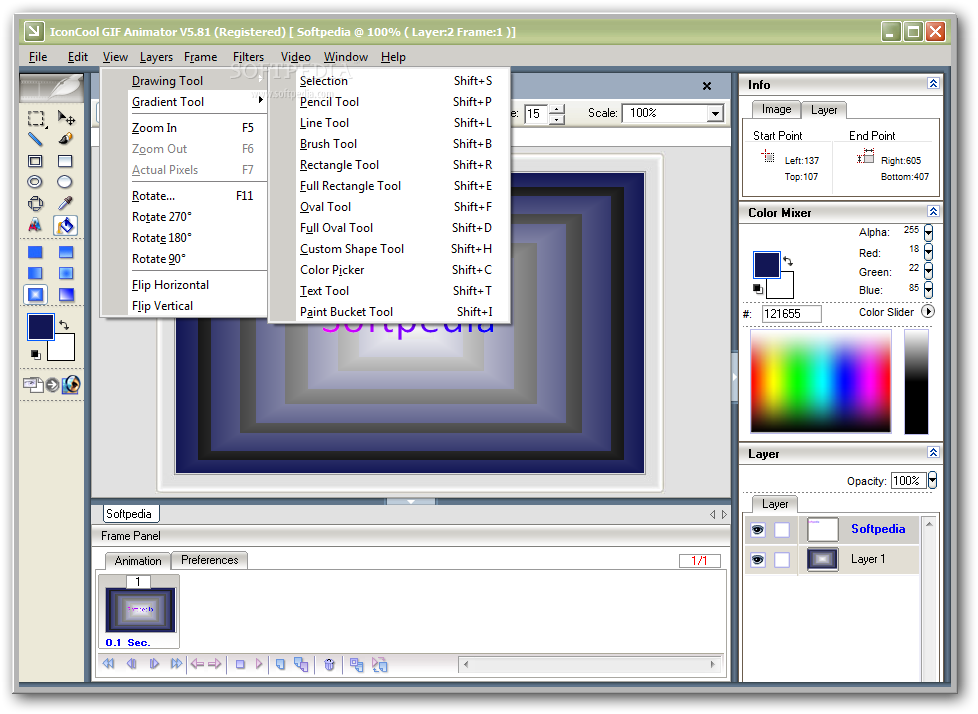The height and width of the screenshot is (714, 978).
Task: Expand the Color Slider arrow button
Action: (x=927, y=311)
